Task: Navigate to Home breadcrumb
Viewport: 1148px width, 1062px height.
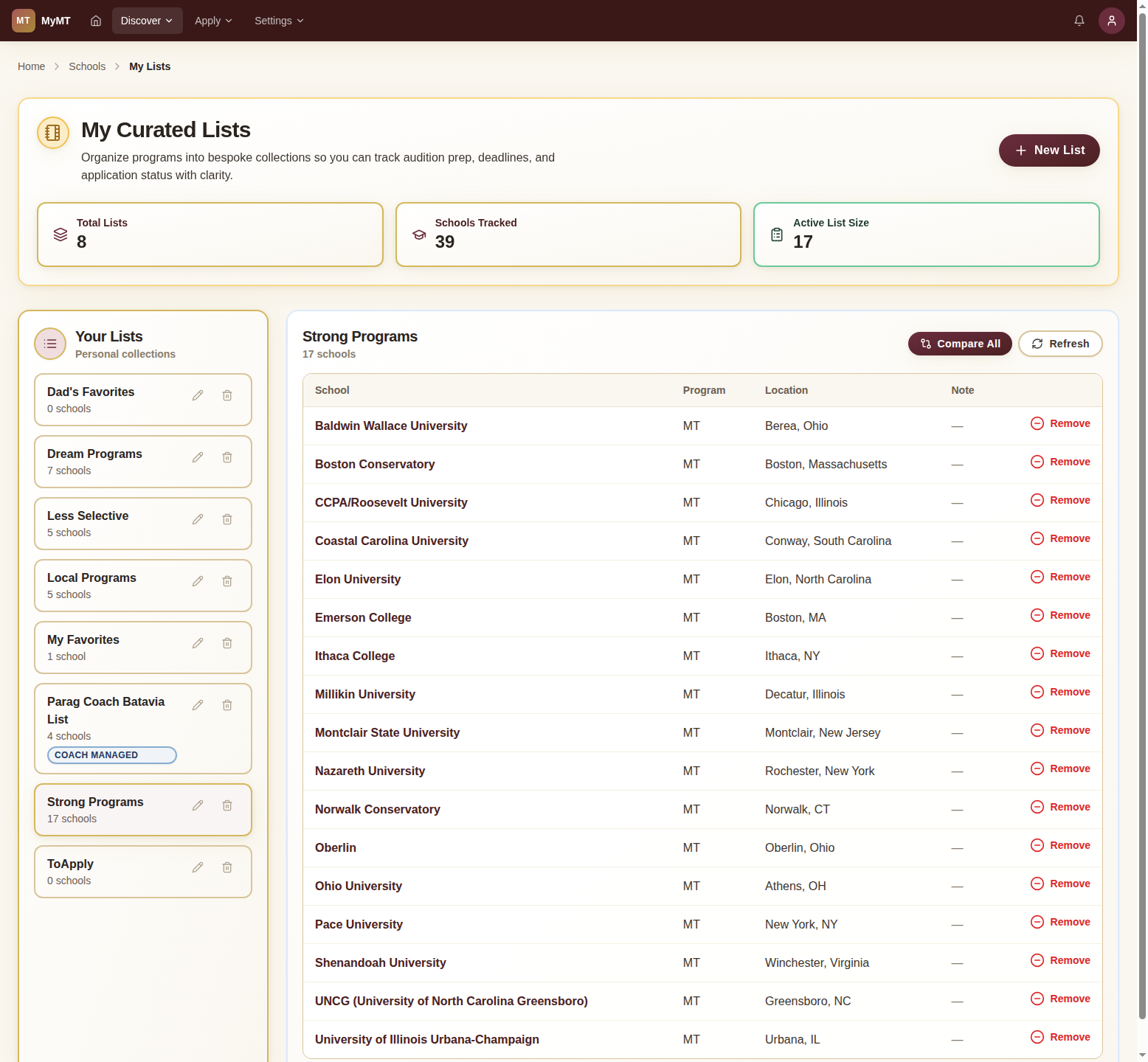Action: point(31,66)
